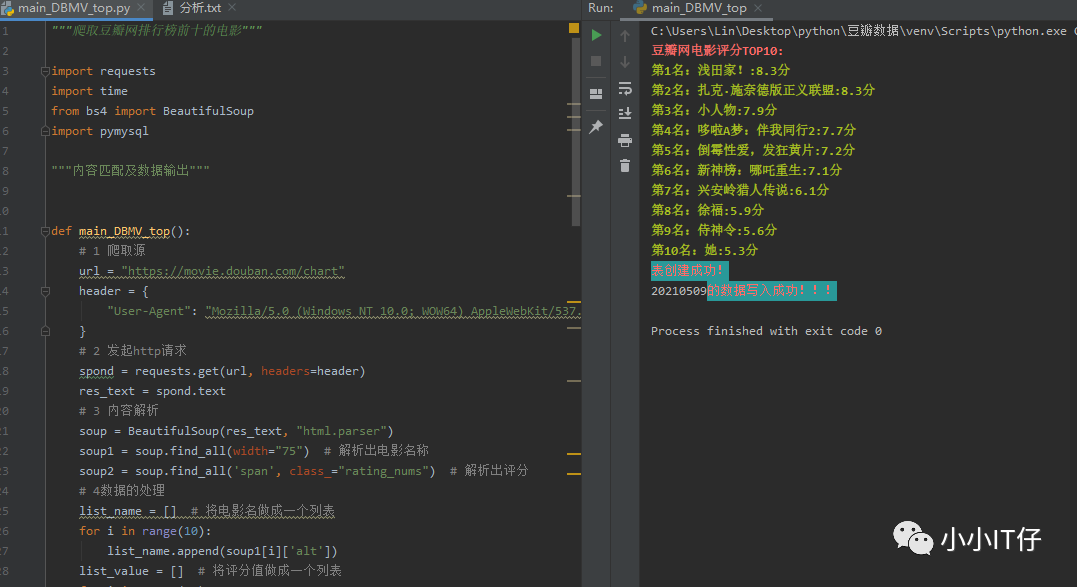The width and height of the screenshot is (1077, 587).
Task: Click text file icon on 分析.txt tab
Action: click(x=168, y=8)
